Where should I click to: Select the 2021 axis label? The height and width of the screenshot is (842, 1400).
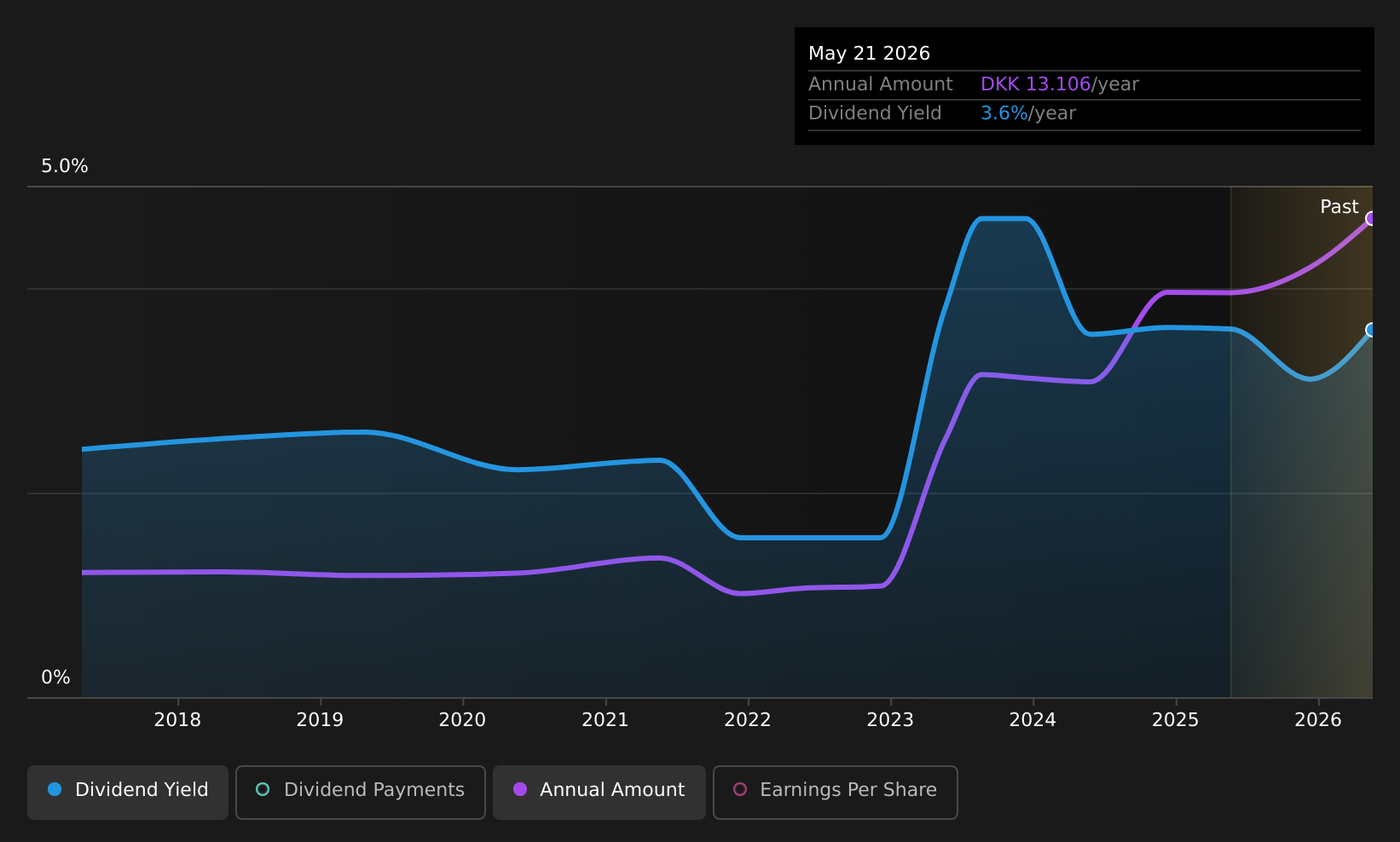point(605,720)
